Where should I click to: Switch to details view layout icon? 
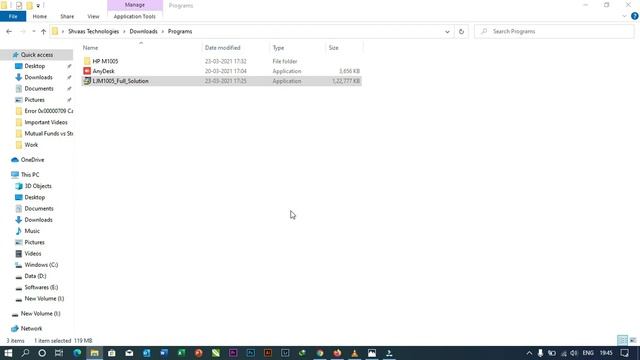coord(622,340)
